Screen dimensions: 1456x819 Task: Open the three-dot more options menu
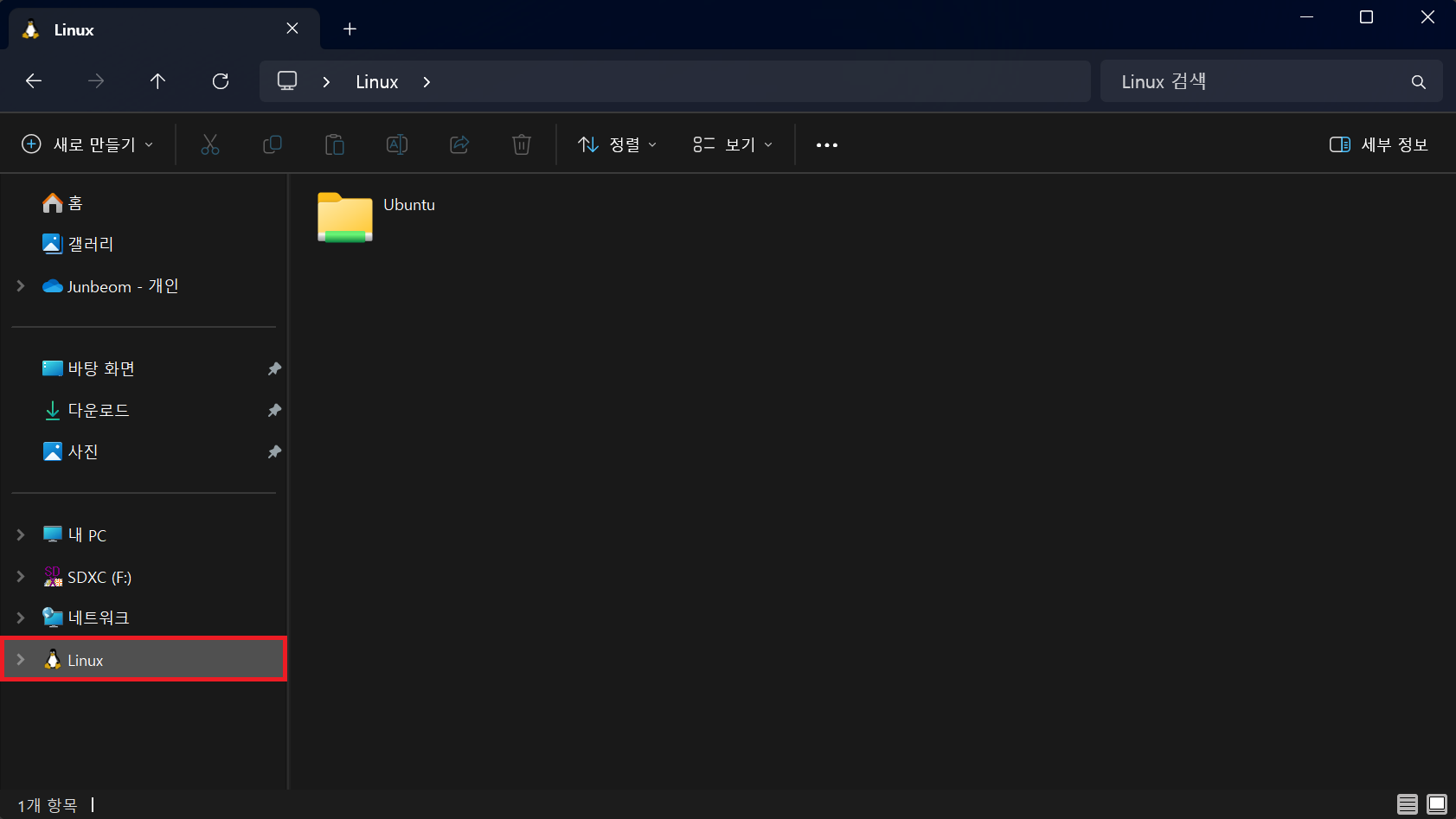(827, 145)
